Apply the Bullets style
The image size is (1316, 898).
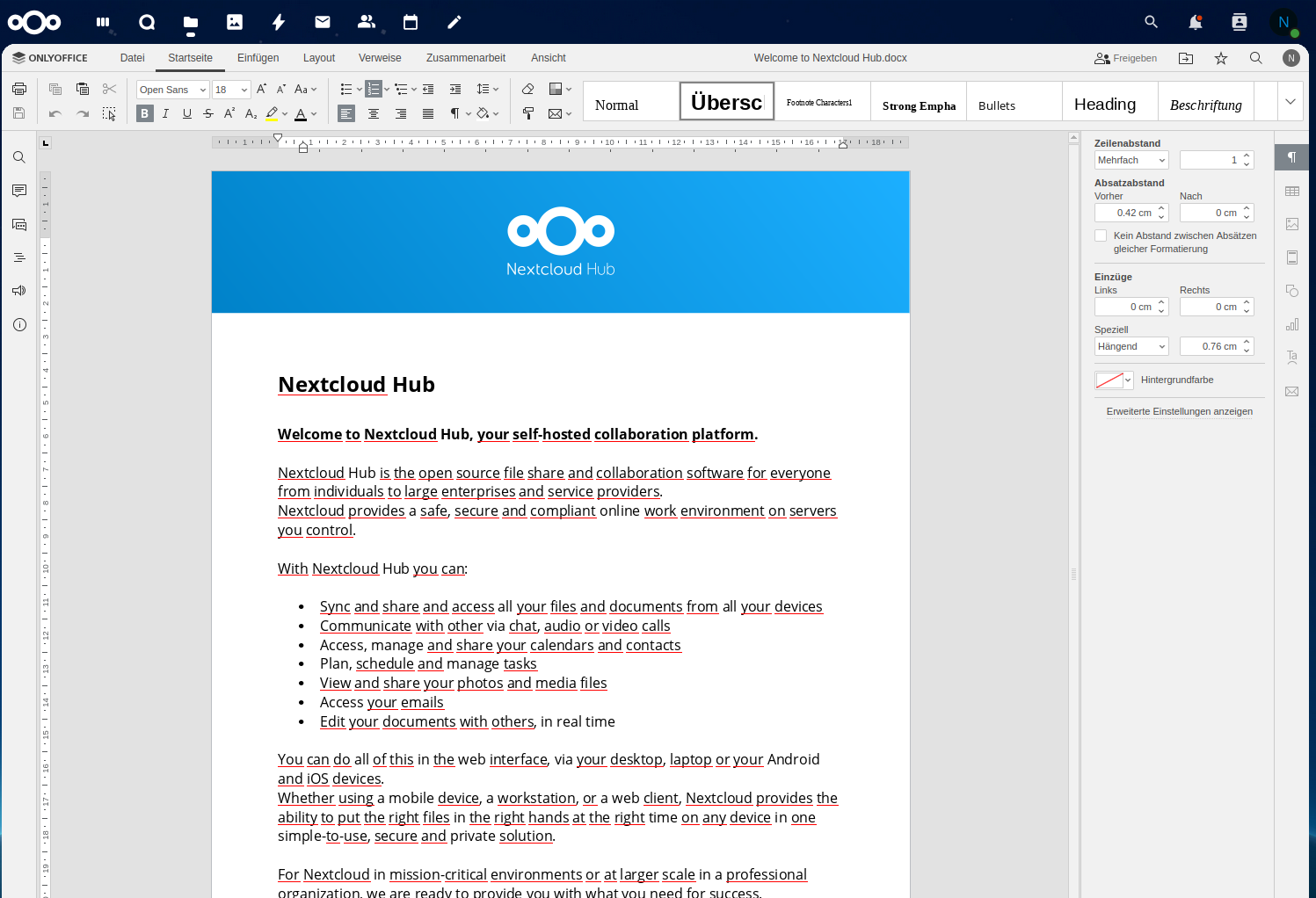coord(1014,101)
